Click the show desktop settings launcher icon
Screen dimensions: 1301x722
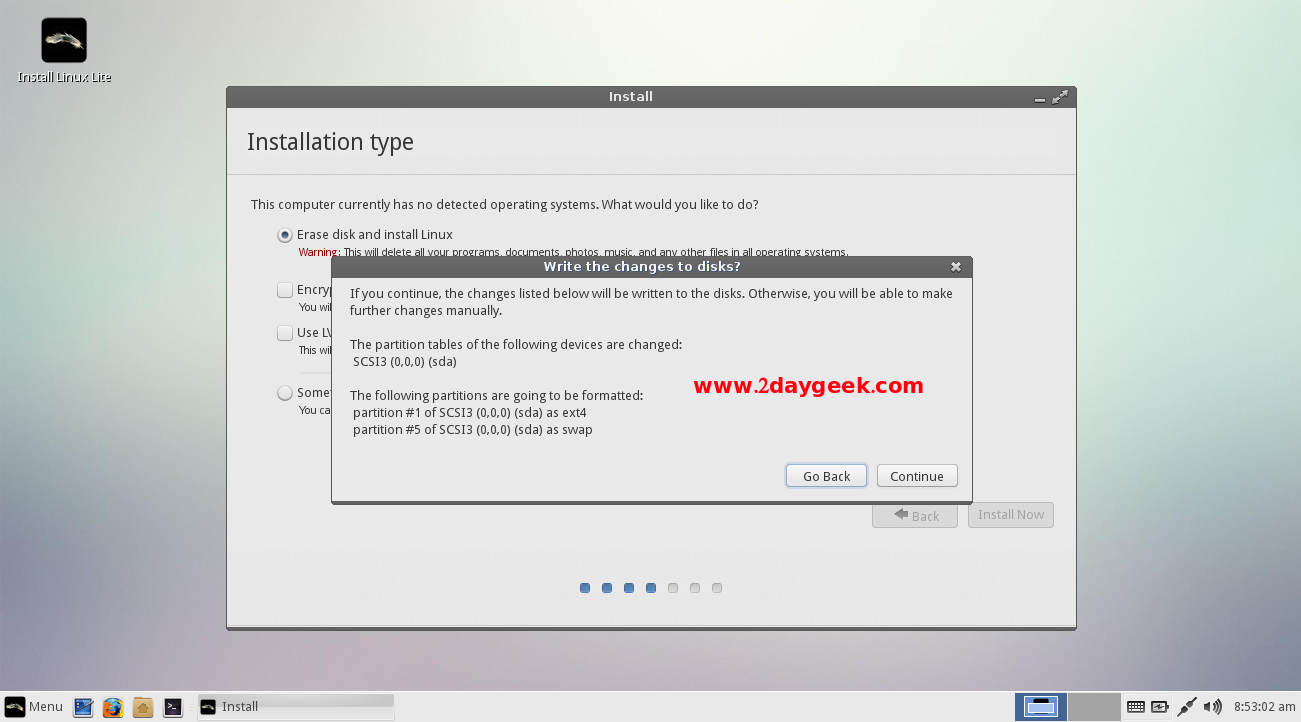(83, 707)
